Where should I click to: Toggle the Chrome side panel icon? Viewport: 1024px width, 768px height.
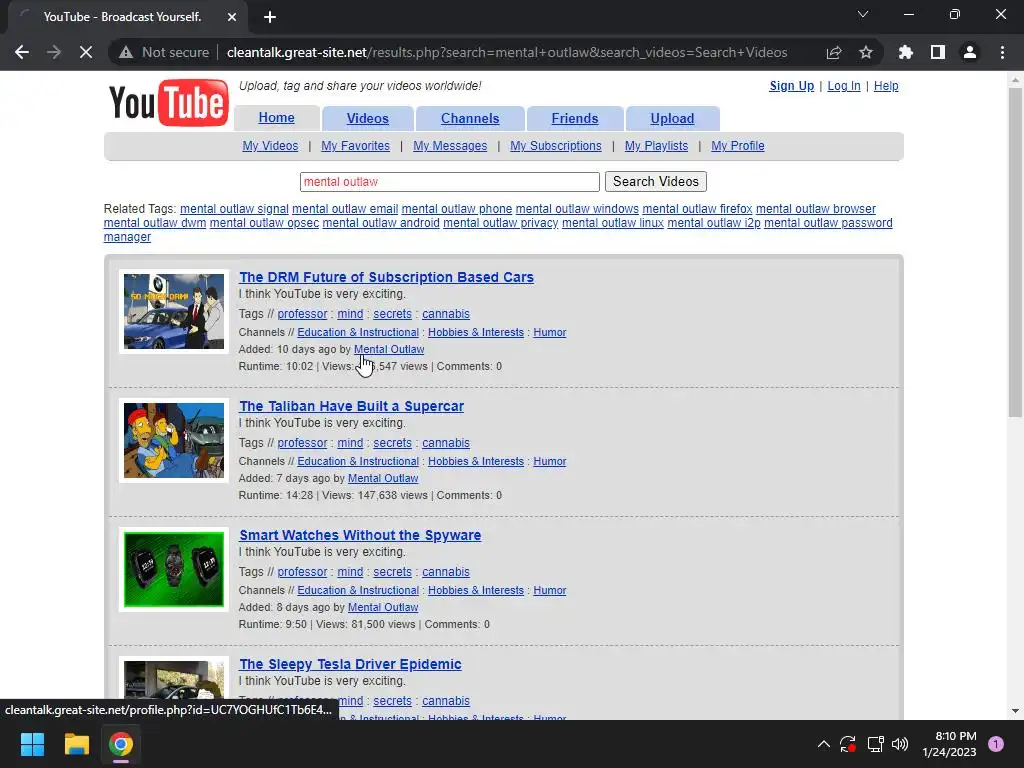click(x=938, y=52)
